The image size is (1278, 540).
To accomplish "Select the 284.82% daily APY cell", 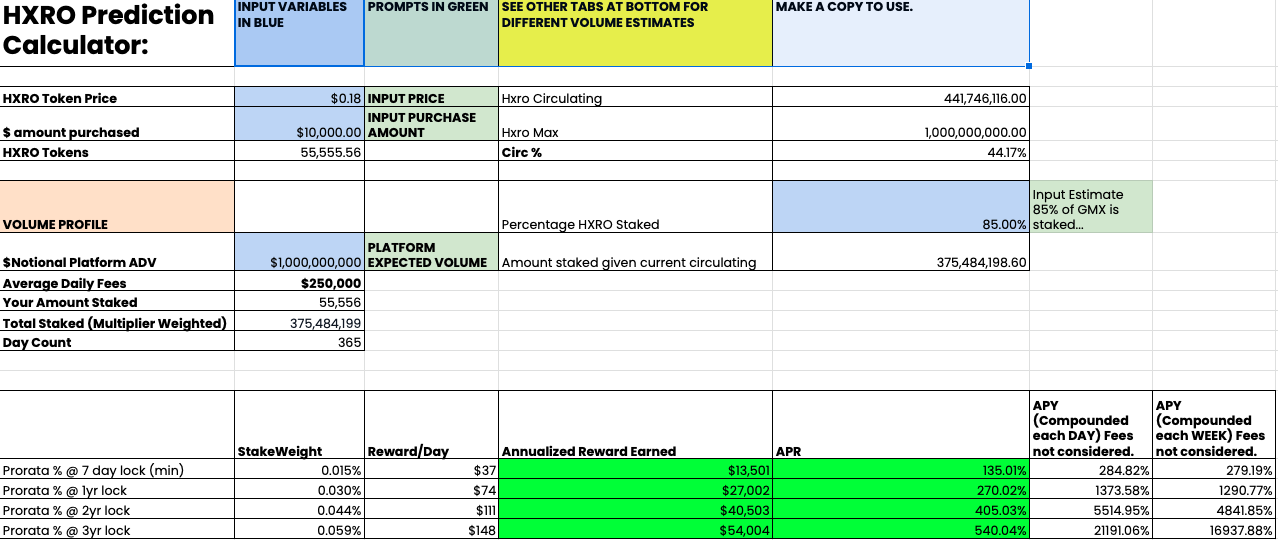I will pos(1091,470).
